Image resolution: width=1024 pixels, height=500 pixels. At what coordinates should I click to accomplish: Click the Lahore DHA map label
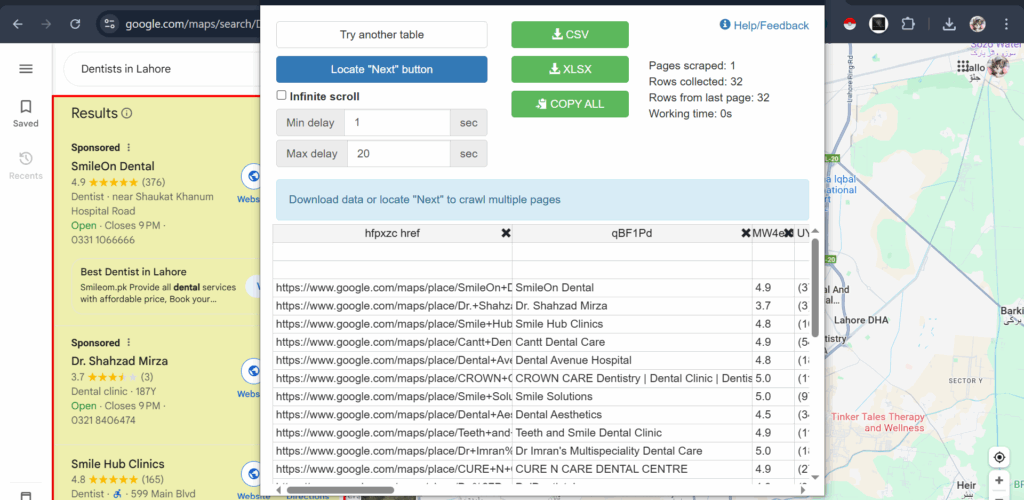point(859,320)
